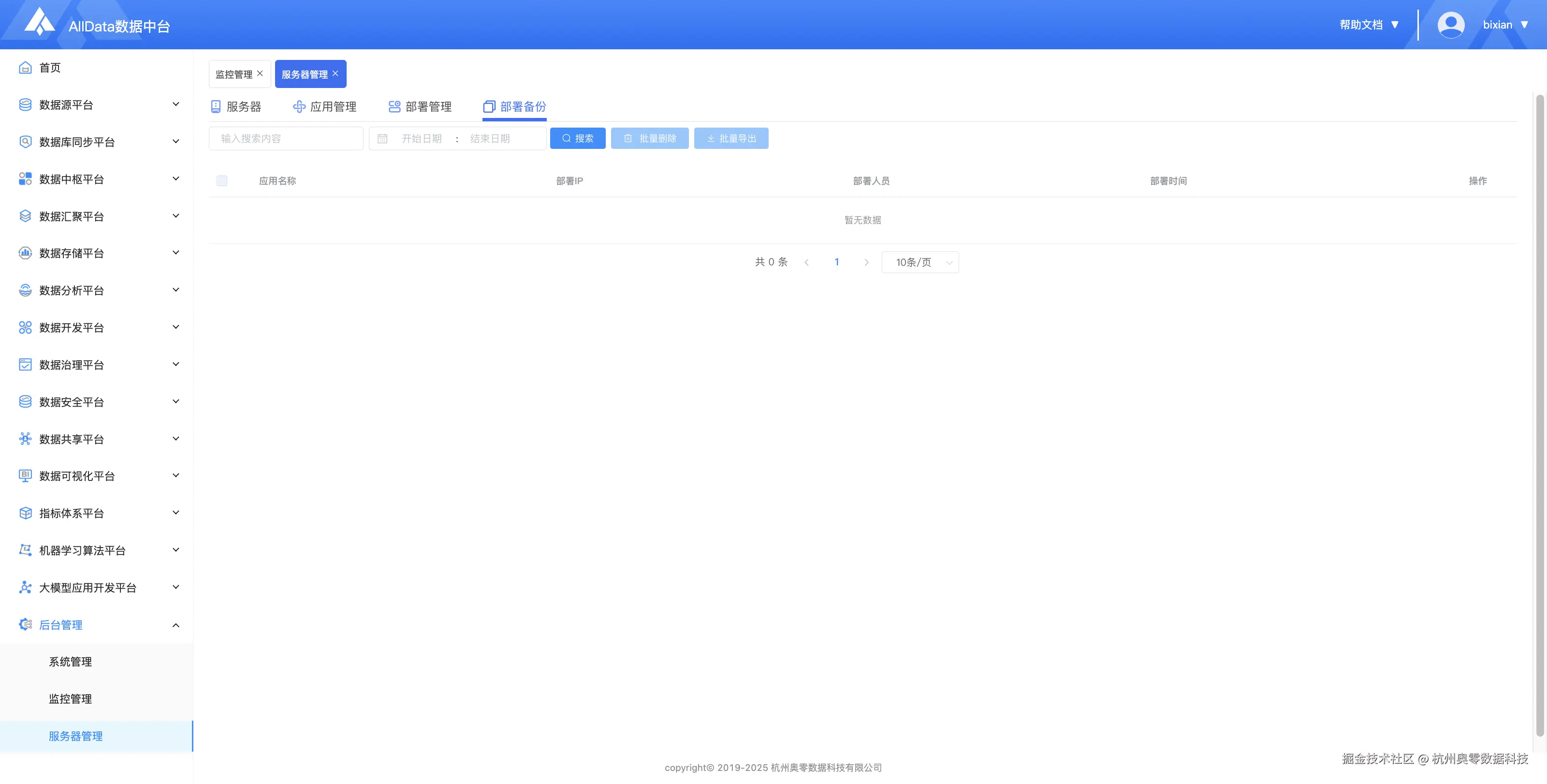Click the 搜索 search button
Viewport: 1547px width, 784px height.
577,138
